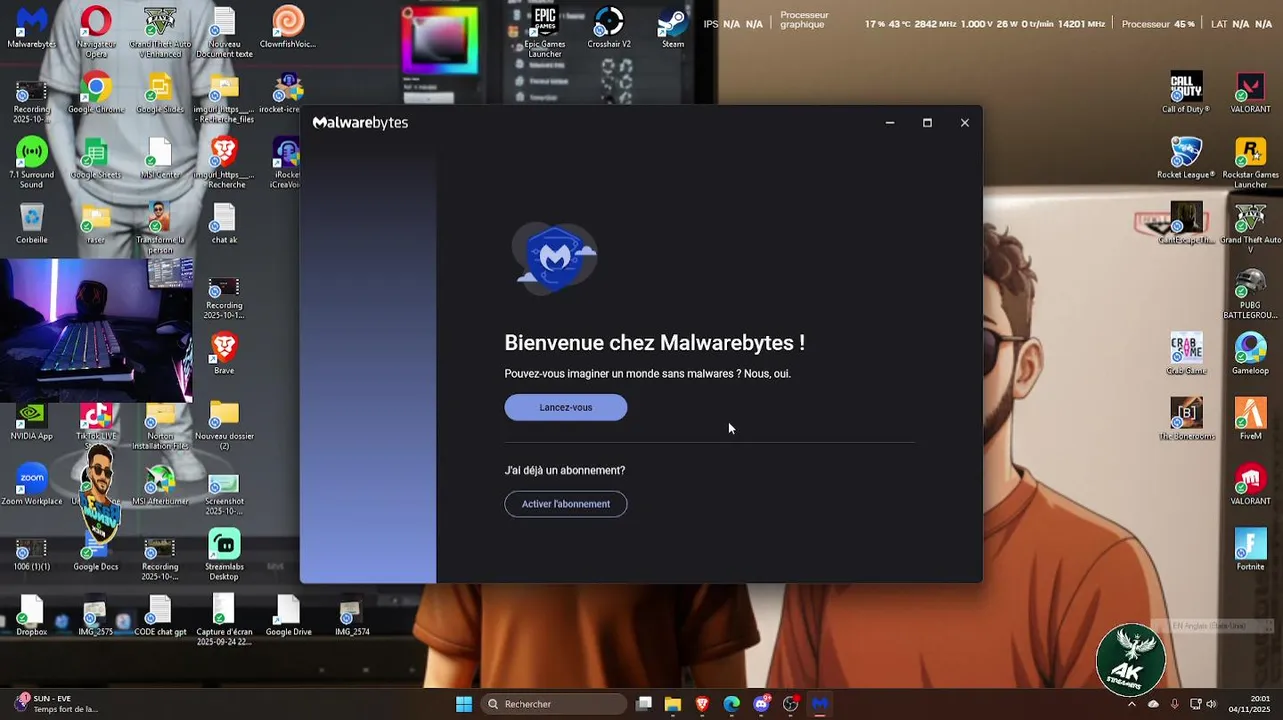The width and height of the screenshot is (1283, 720).
Task: Select Rockstar Games Launcher icon
Action: coord(1250,162)
